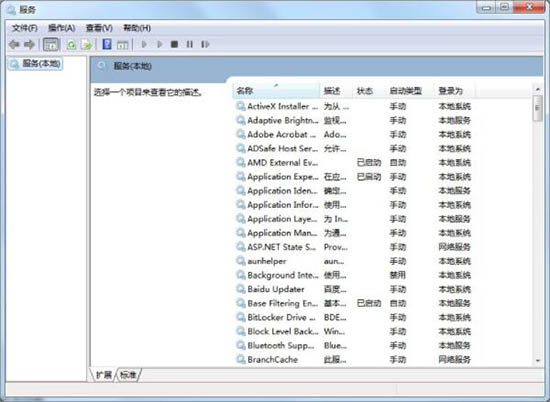Screen dimensions: 550x402
Task: Sort by the 登录为 column header
Action: pyautogui.click(x=455, y=91)
